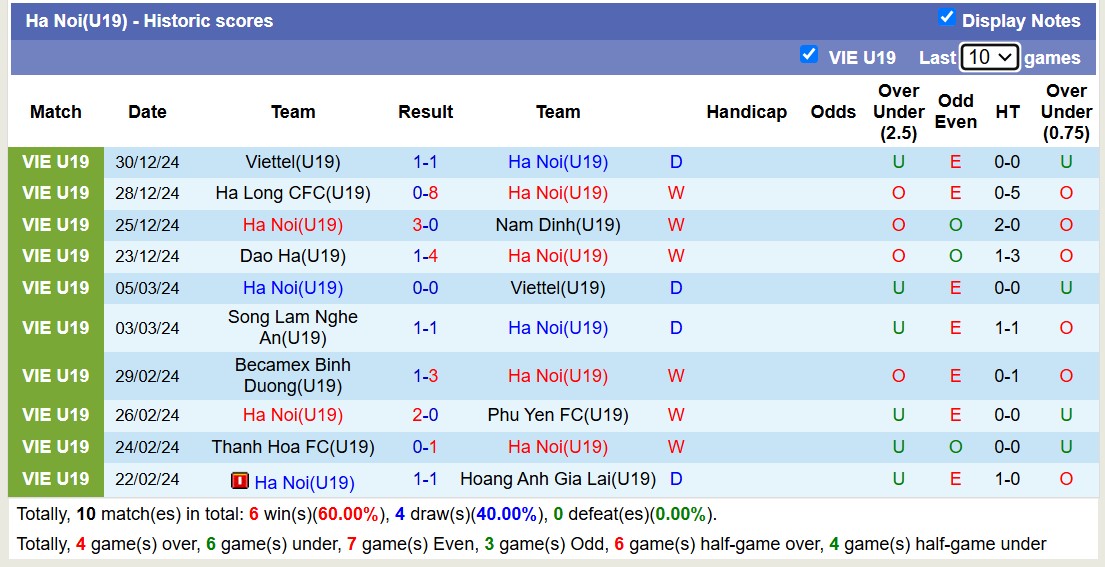Open Nam Dinh(U19) team link
1105x567 pixels.
click(558, 225)
